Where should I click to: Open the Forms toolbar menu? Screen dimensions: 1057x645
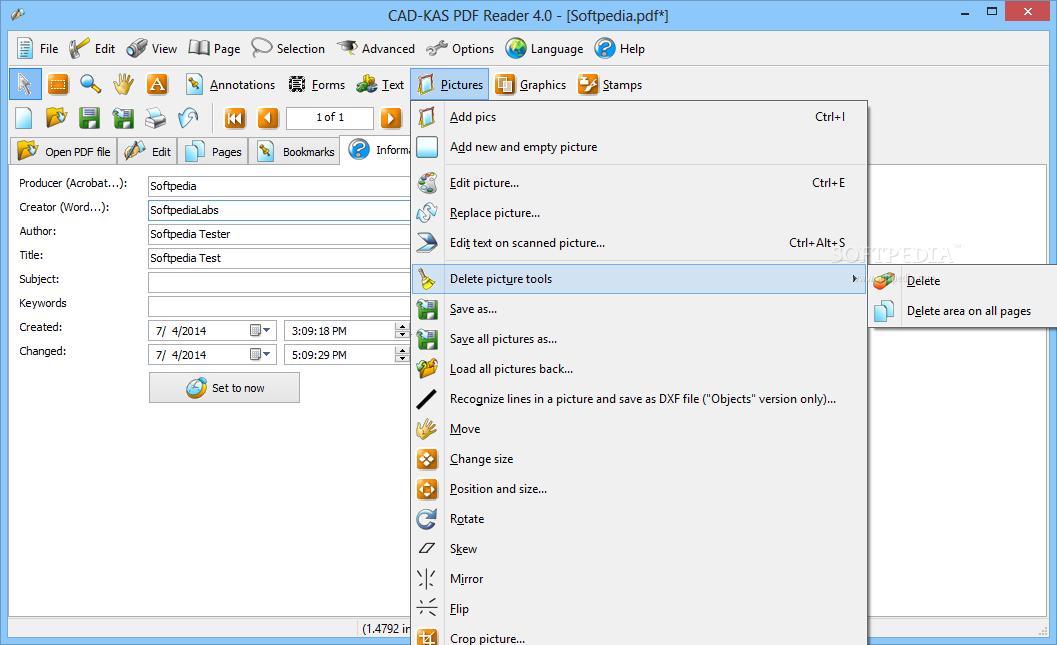coord(316,84)
